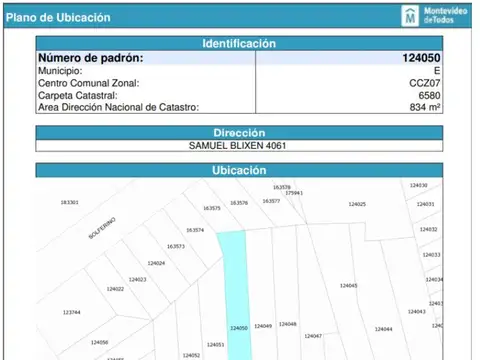The height and width of the screenshot is (360, 480).
Task: Click parcel 124051 on the map
Action: click(x=215, y=345)
